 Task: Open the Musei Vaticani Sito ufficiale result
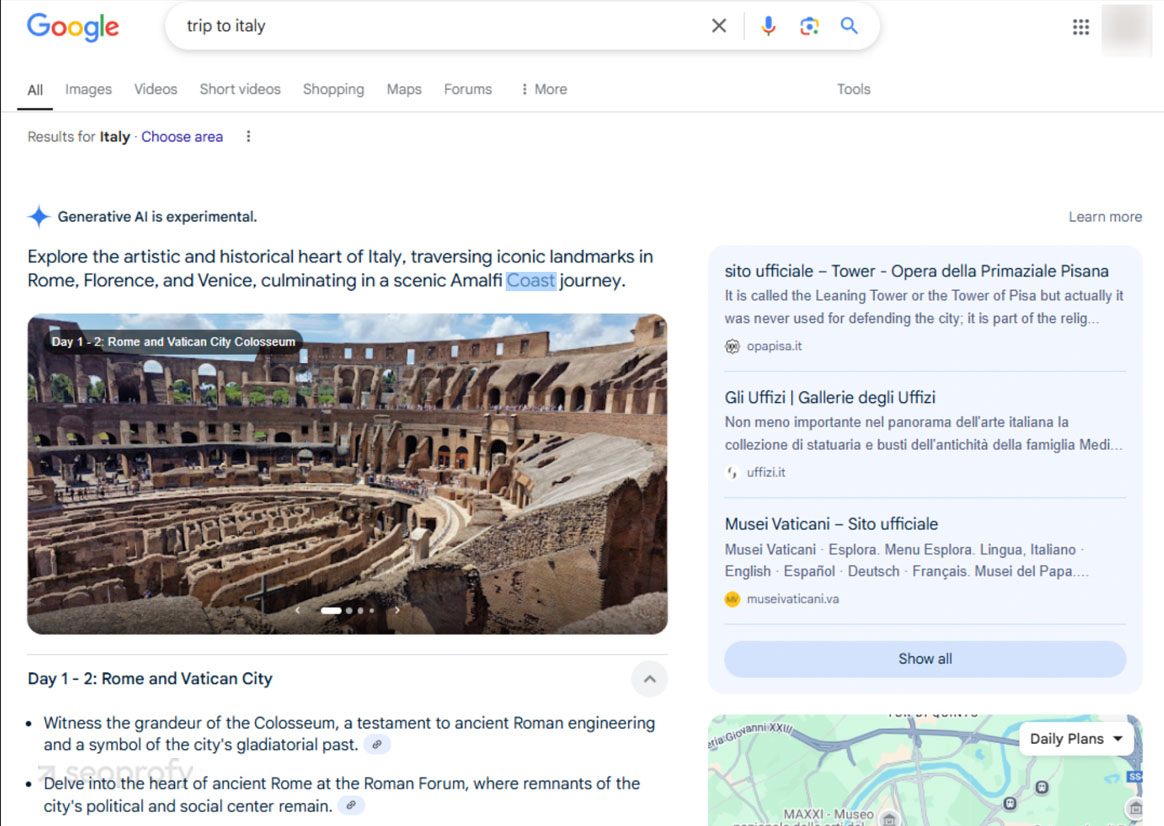pyautogui.click(x=831, y=524)
